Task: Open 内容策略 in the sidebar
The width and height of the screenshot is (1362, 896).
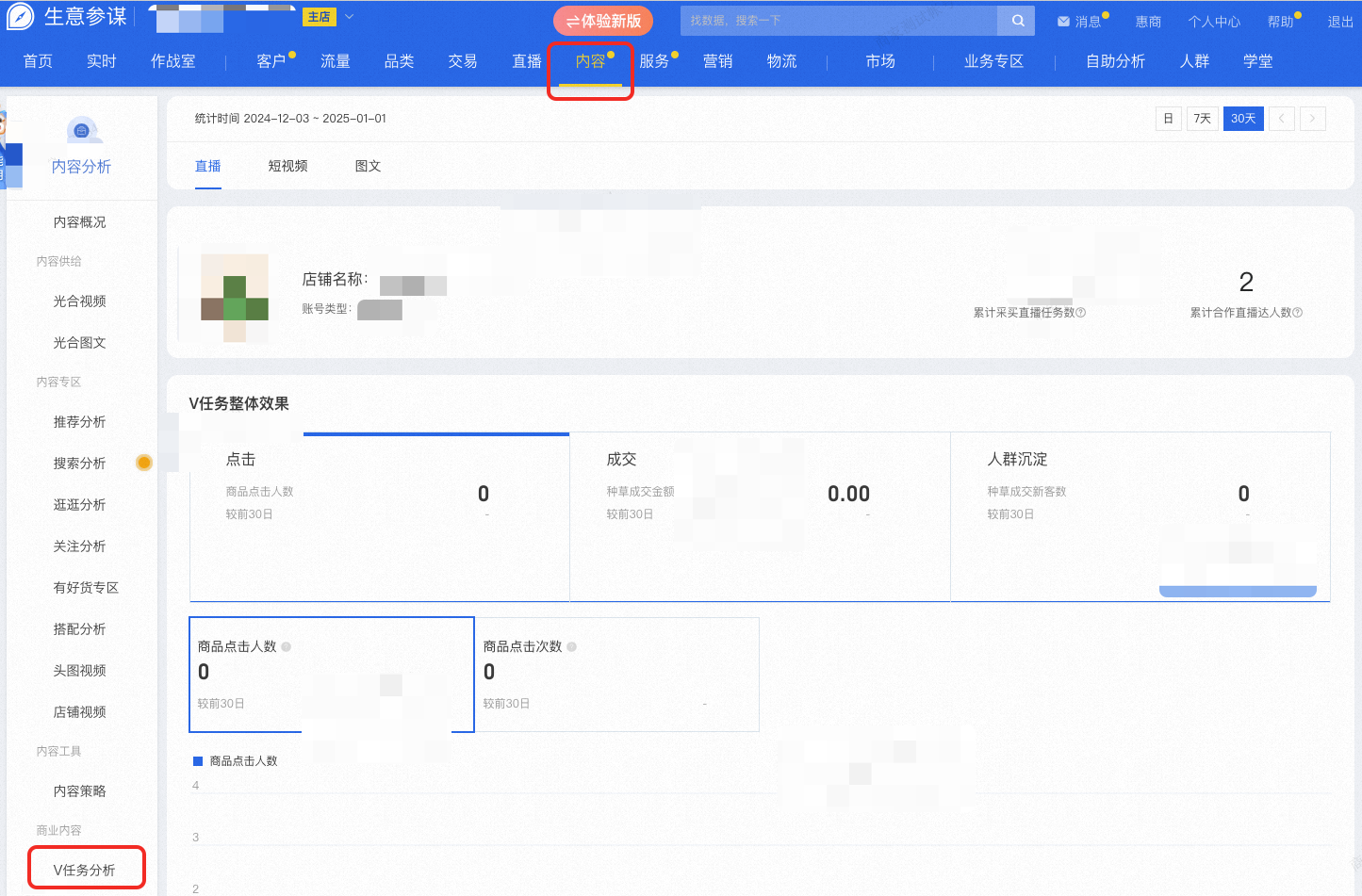Action: click(80, 791)
